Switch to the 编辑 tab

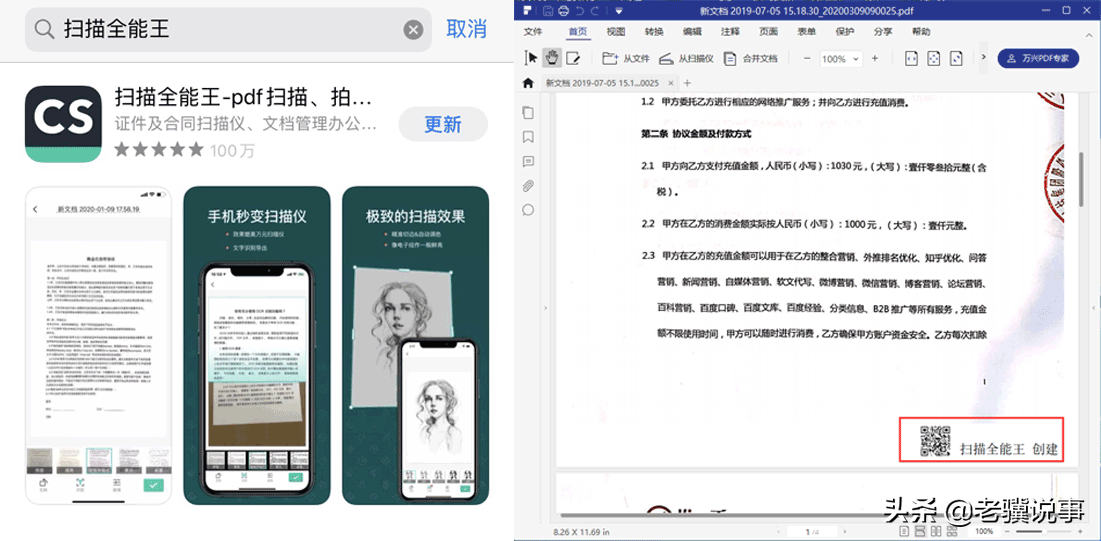point(692,32)
